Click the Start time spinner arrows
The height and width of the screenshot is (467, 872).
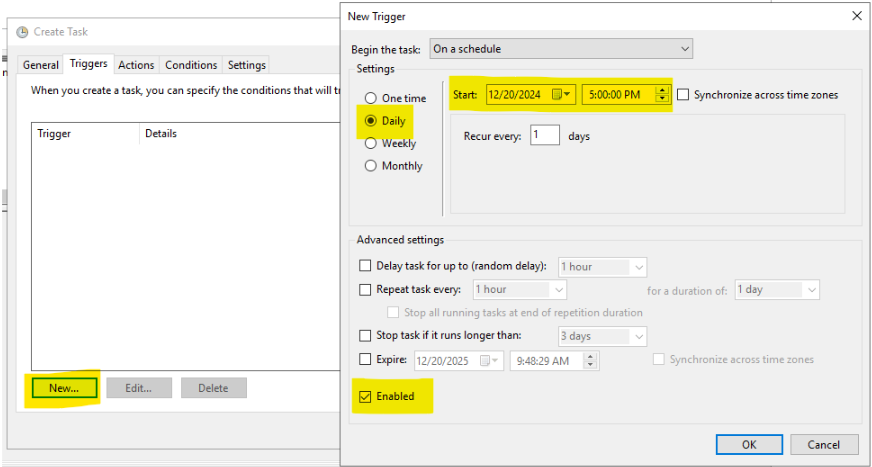click(x=662, y=95)
